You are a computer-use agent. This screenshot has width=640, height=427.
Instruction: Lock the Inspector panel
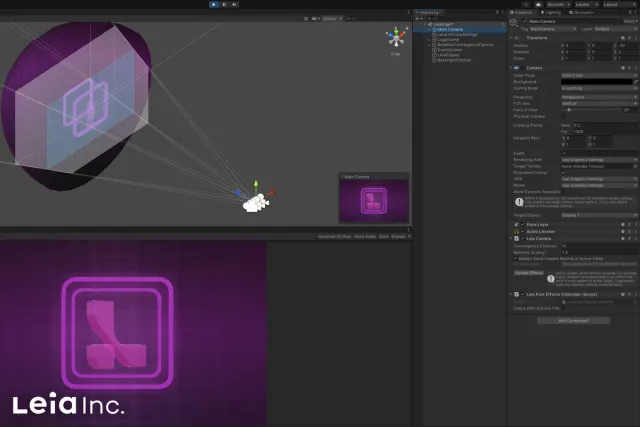tap(630, 13)
